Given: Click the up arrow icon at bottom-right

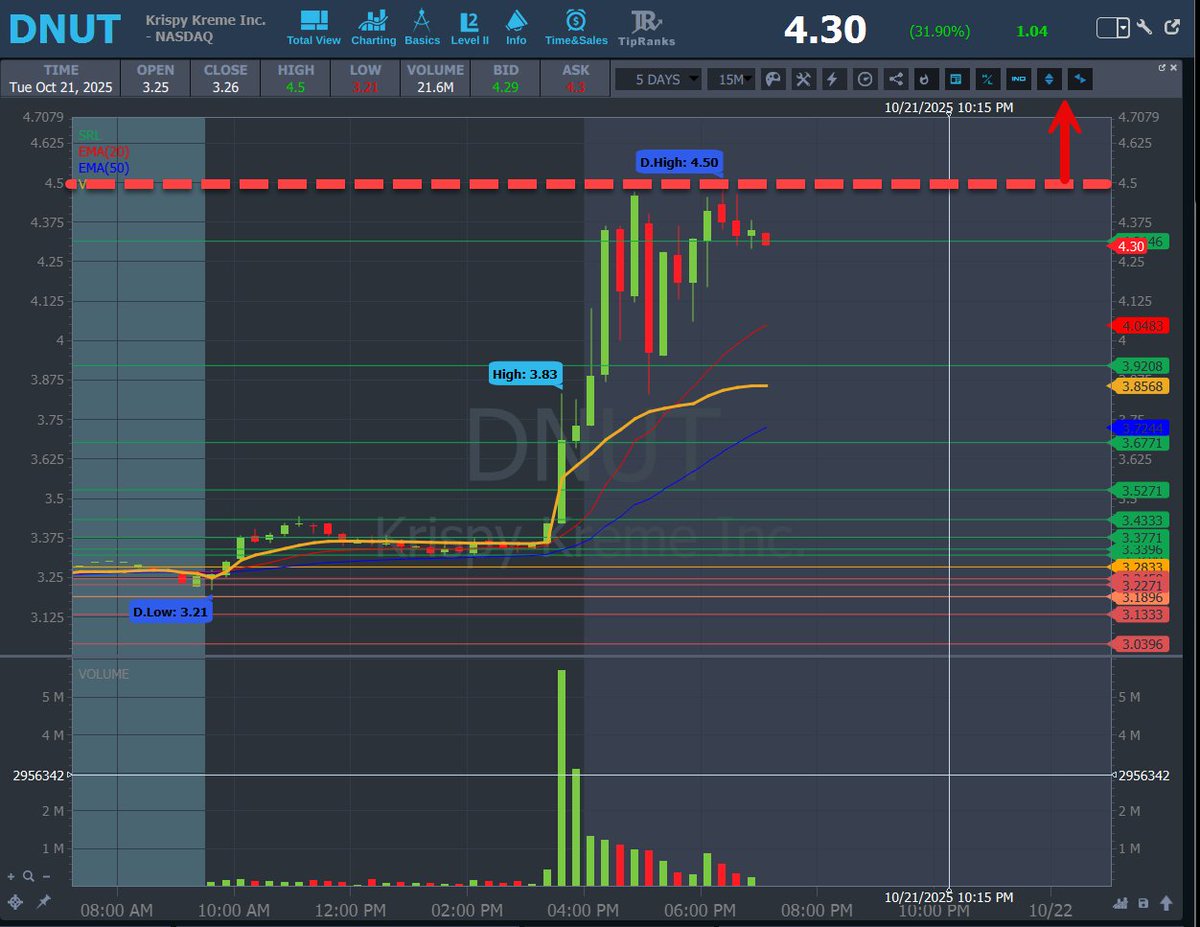Looking at the screenshot, I should pos(1167,902).
